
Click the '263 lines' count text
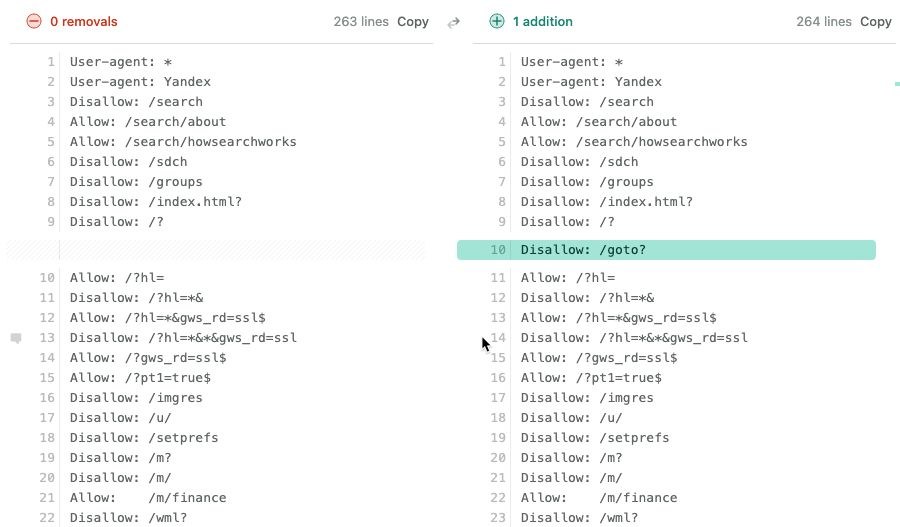point(361,22)
